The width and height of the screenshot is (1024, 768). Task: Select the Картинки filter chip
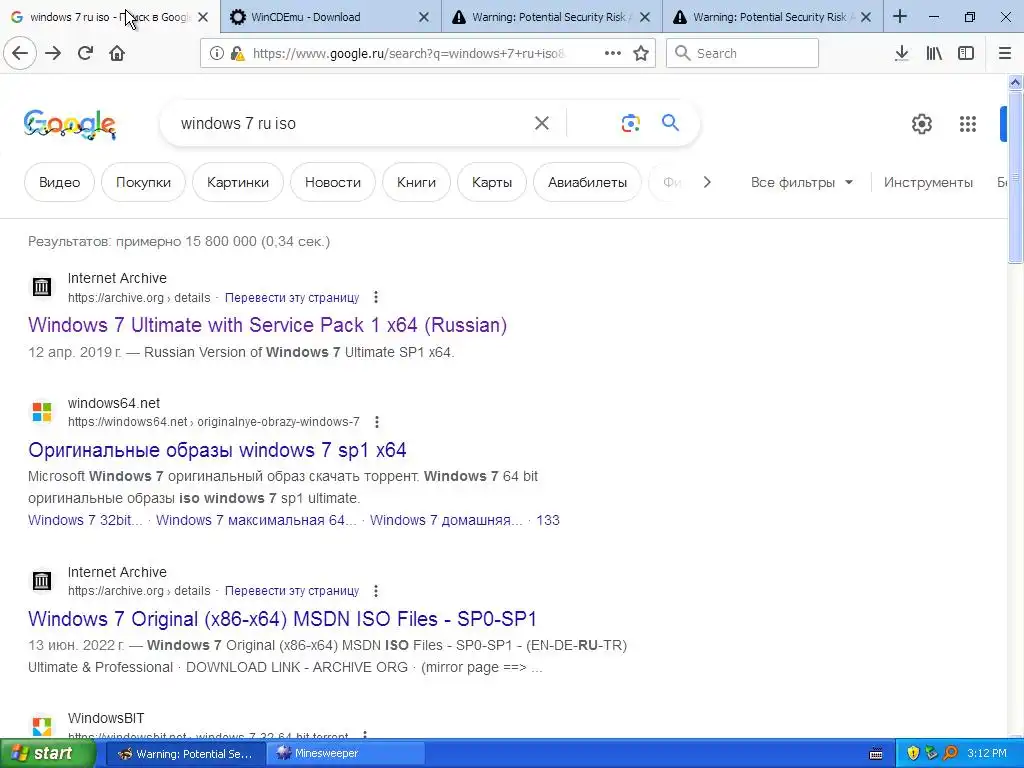[x=238, y=182]
